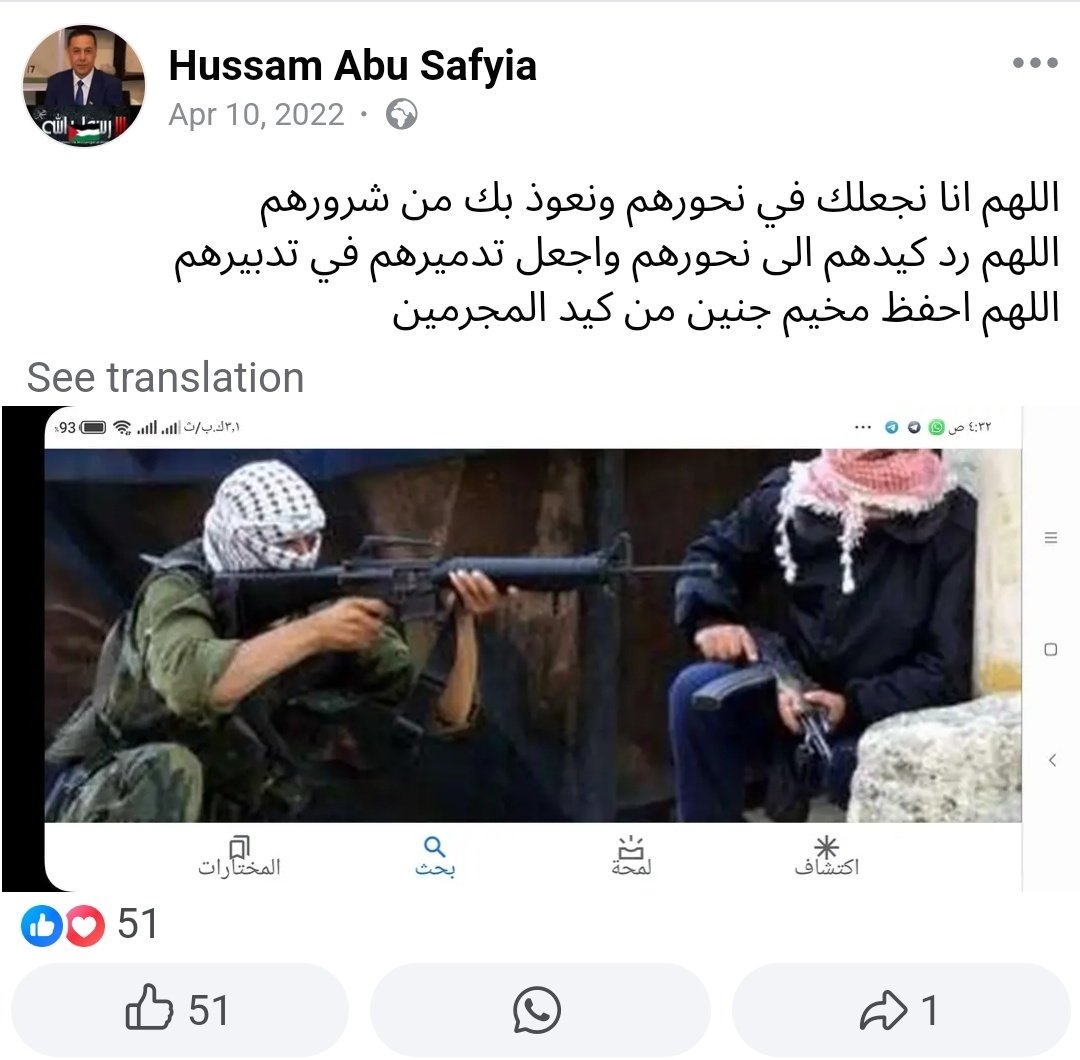Open Hussam Abu Safyia profile picture
1080x1060 pixels.
point(83,86)
